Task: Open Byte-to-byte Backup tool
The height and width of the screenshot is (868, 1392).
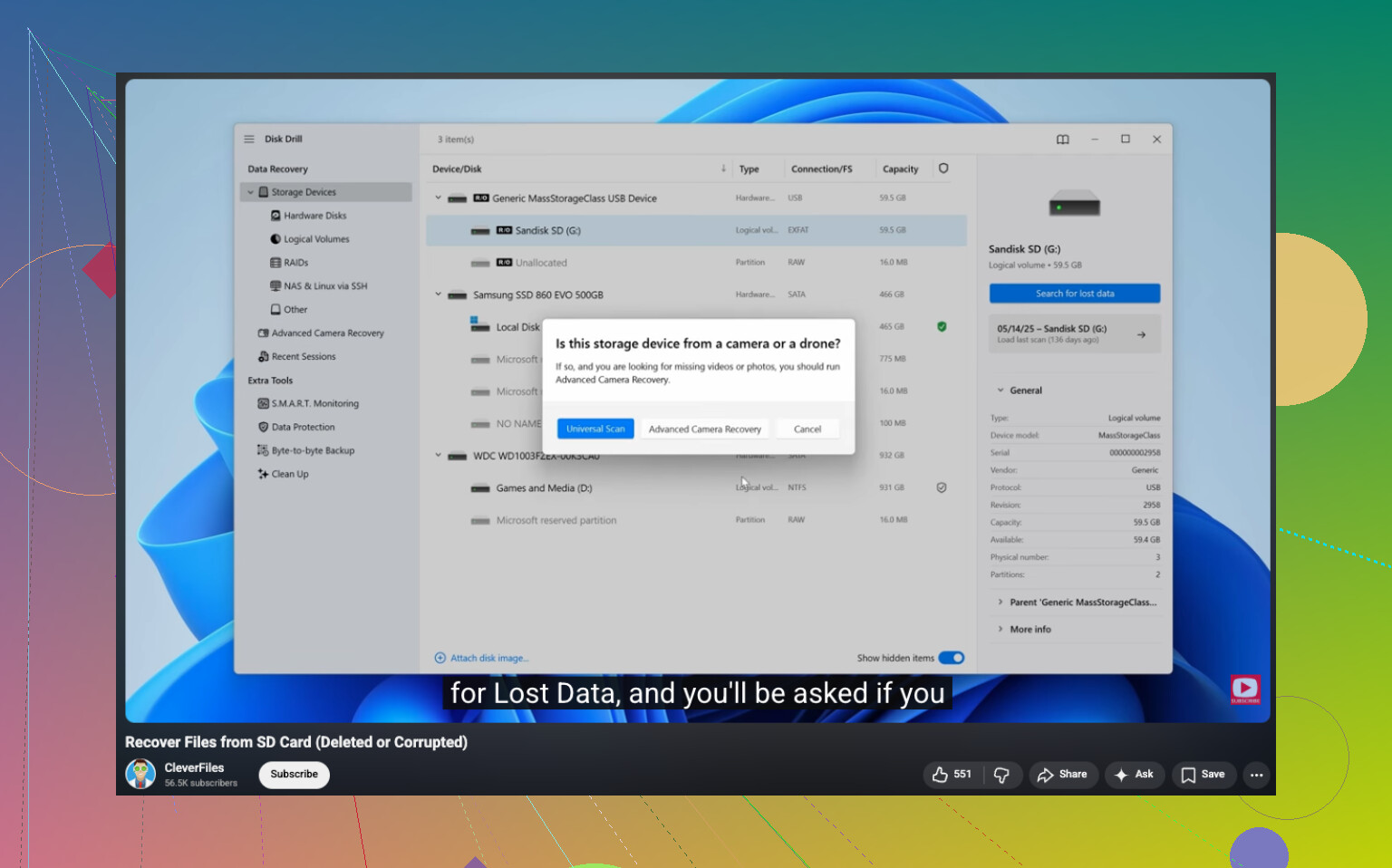Action: (x=313, y=451)
